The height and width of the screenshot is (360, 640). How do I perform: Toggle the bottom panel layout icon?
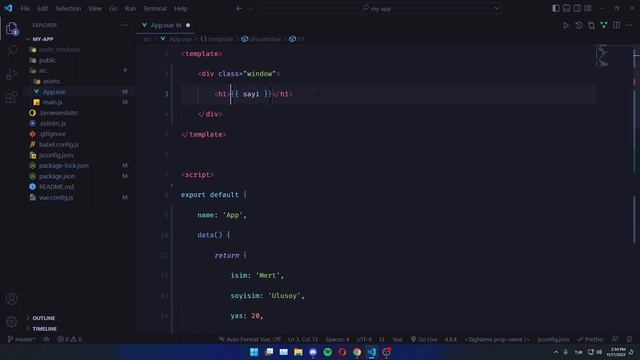567,8
